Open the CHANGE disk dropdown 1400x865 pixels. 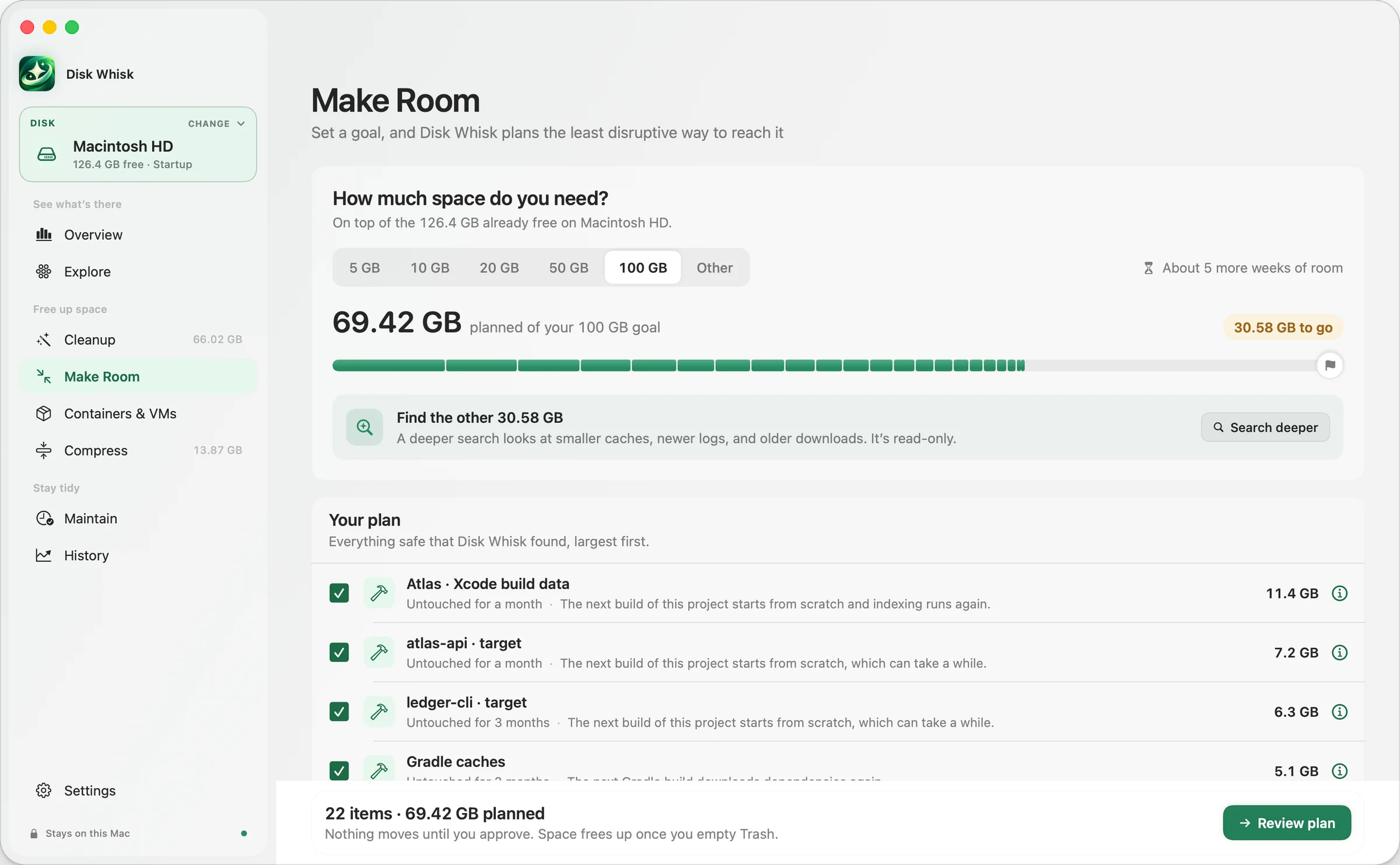point(216,124)
